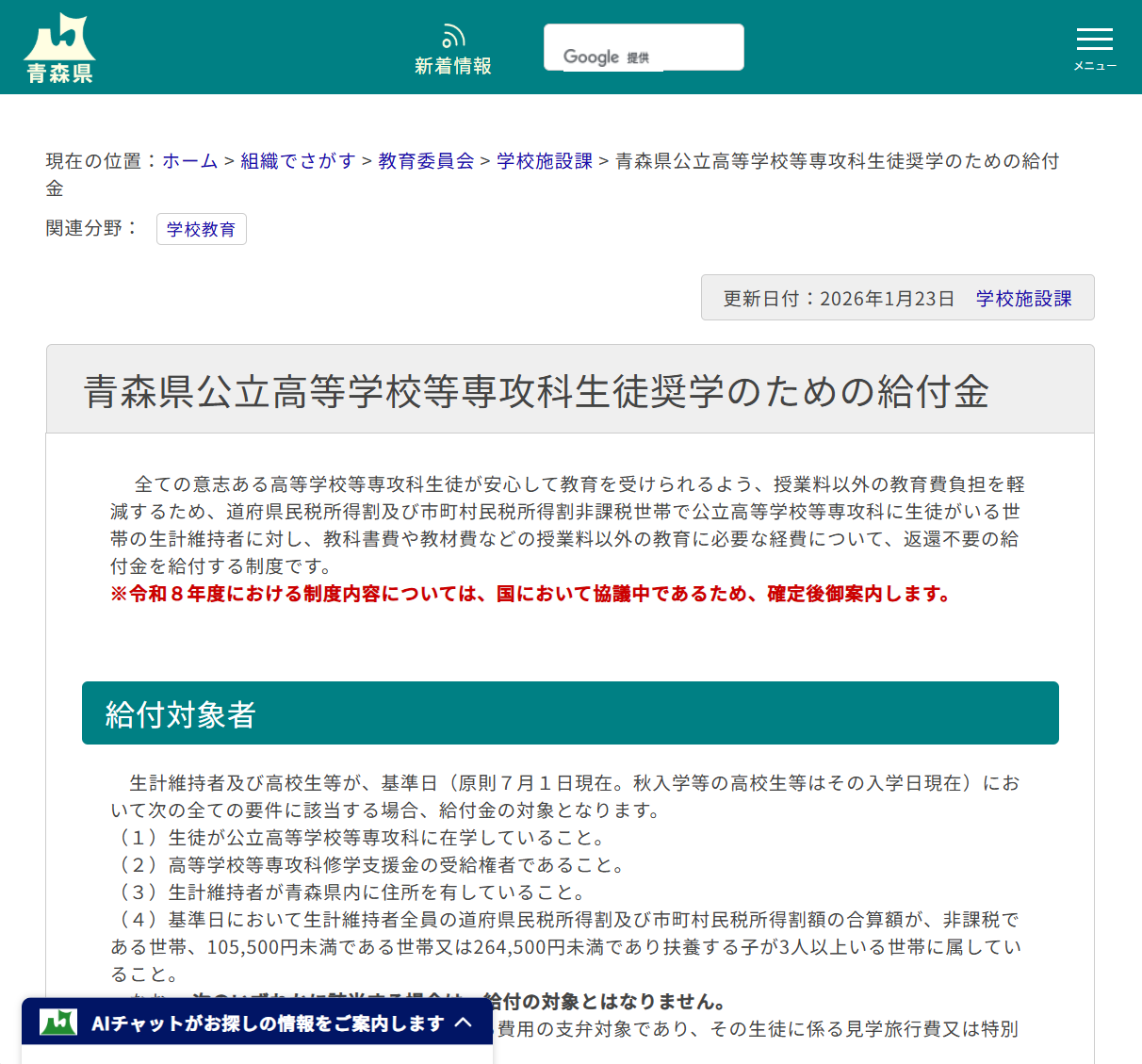Image resolution: width=1142 pixels, height=1064 pixels.
Task: Open the AIチャット guidance banner
Action: (x=264, y=1022)
